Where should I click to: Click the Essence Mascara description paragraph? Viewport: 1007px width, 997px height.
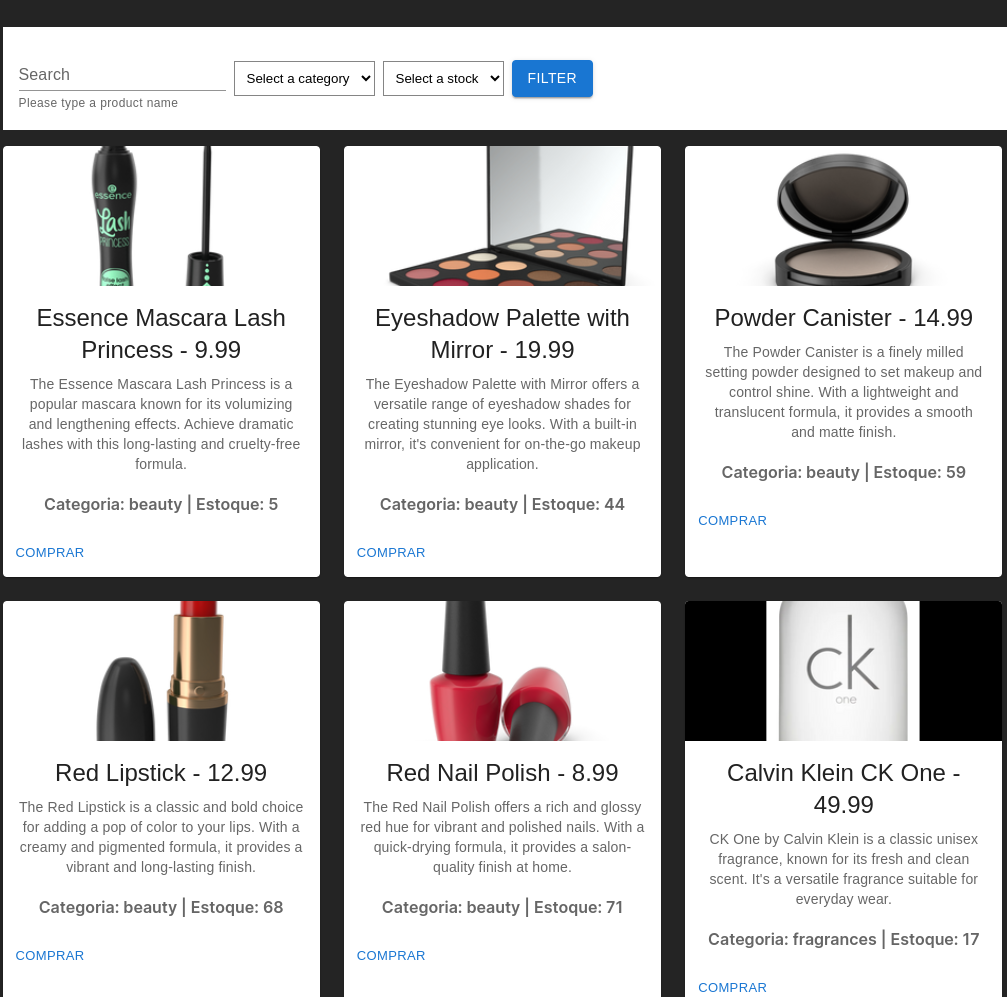click(161, 424)
